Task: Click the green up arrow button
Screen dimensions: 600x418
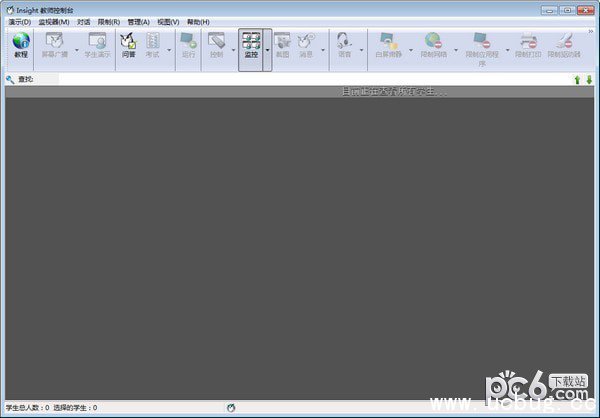Action: (577, 79)
